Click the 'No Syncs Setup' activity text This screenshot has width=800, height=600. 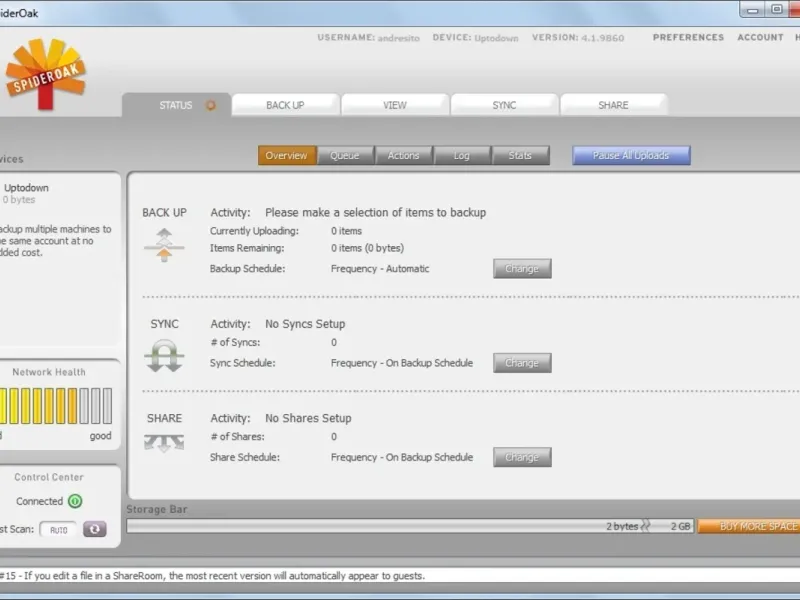[x=305, y=324]
